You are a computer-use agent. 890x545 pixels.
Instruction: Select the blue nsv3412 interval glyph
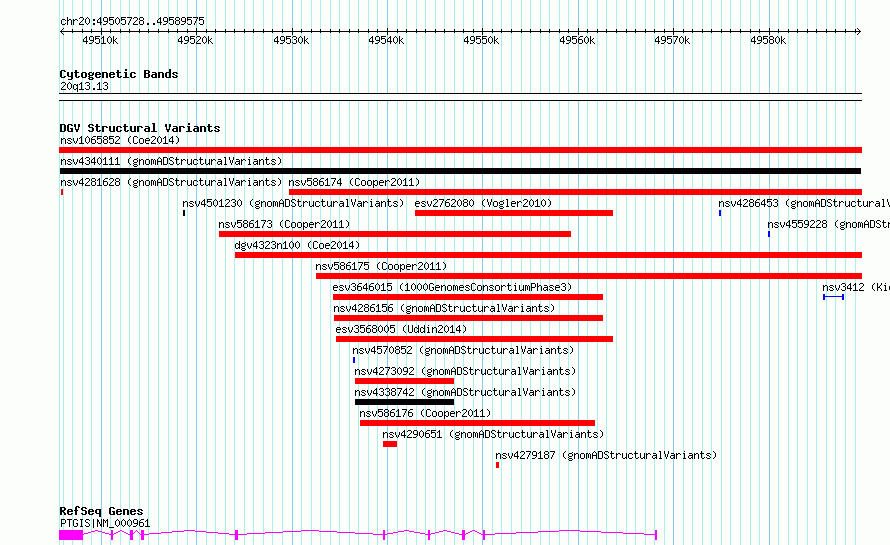(834, 297)
